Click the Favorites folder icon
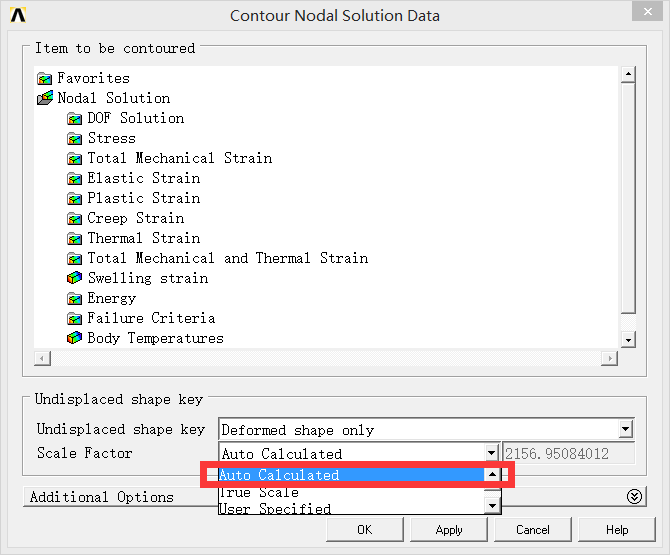 44,79
